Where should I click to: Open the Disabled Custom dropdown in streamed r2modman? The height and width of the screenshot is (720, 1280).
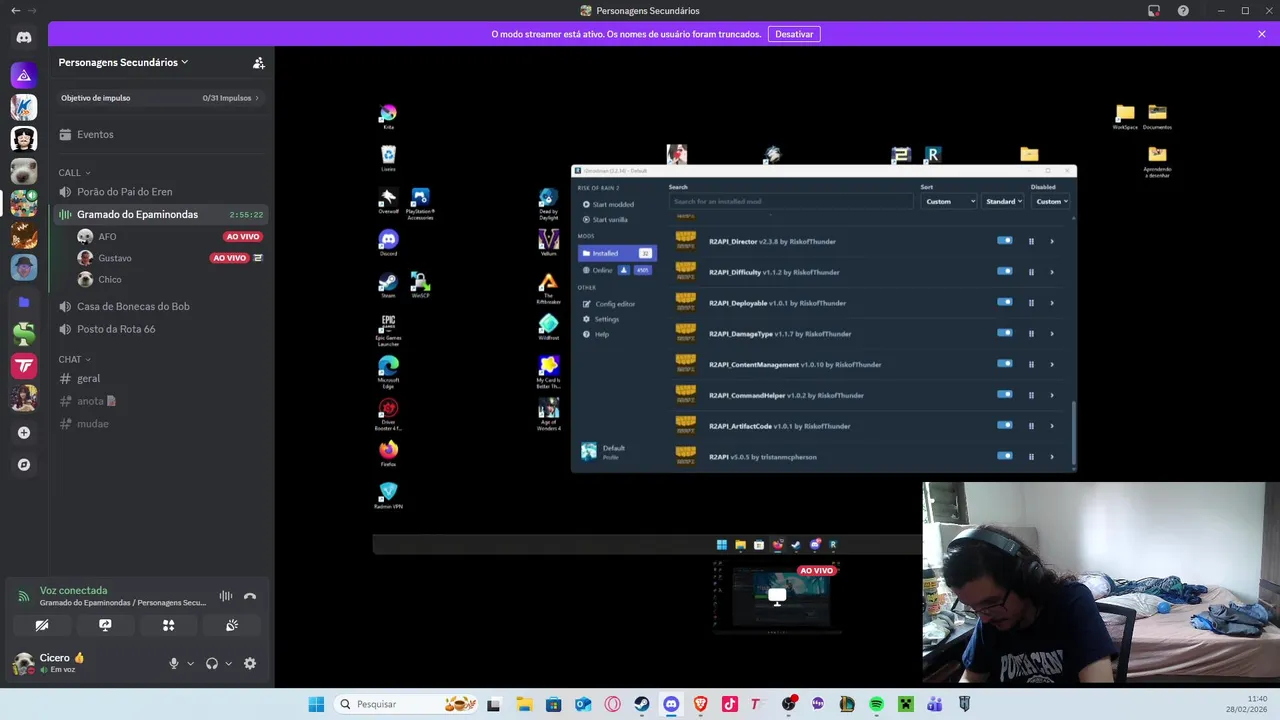(x=1051, y=201)
